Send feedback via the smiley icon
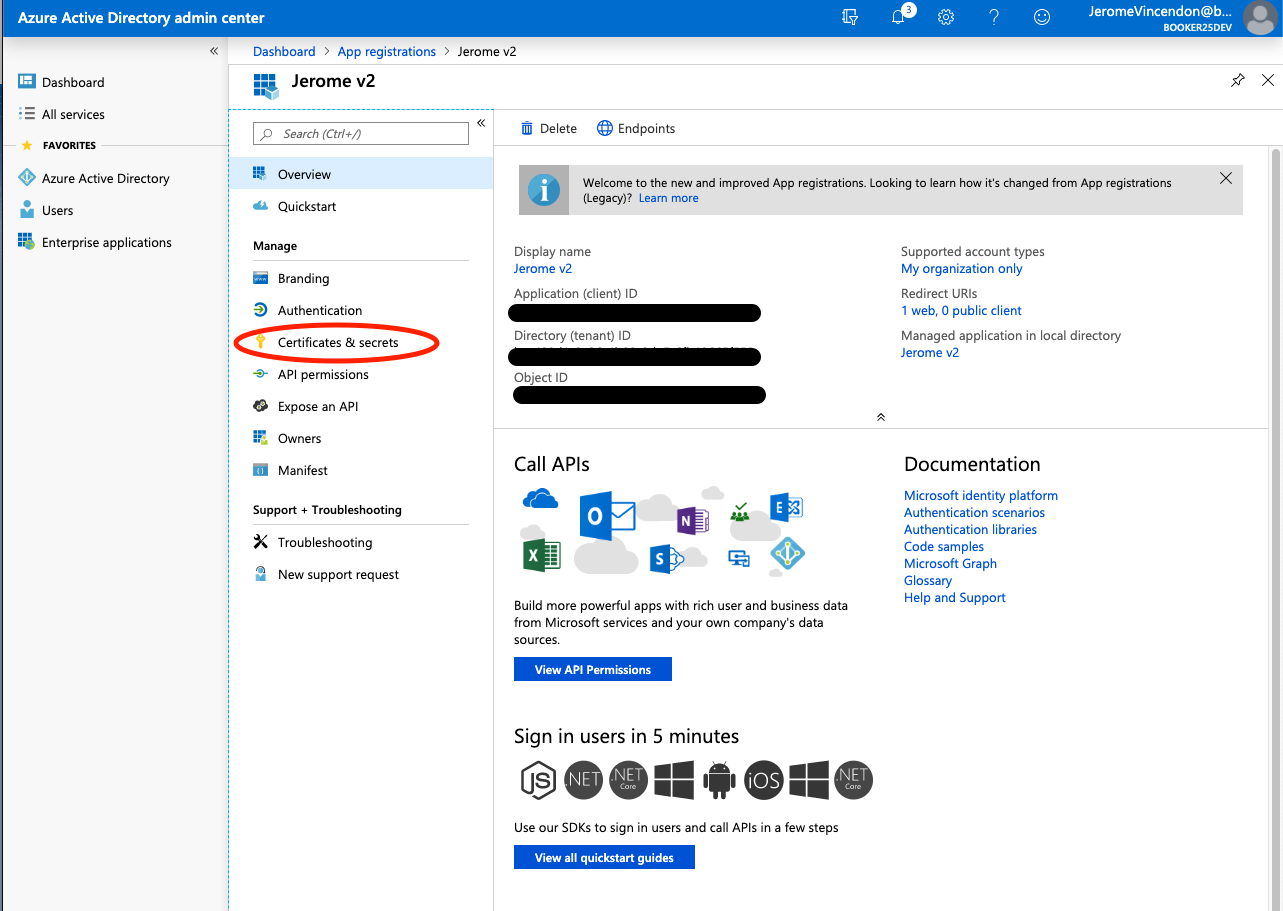This screenshot has height=911, width=1283. pyautogui.click(x=1041, y=17)
